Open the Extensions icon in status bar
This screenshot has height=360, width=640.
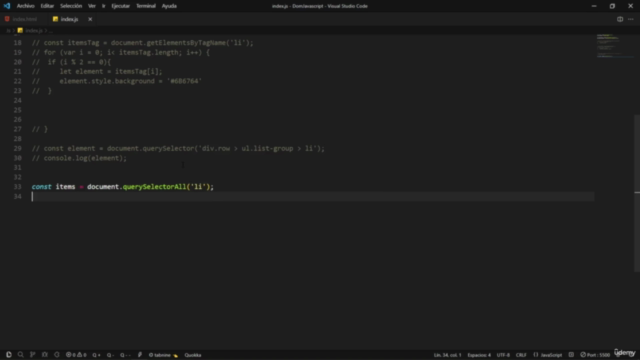point(57,355)
